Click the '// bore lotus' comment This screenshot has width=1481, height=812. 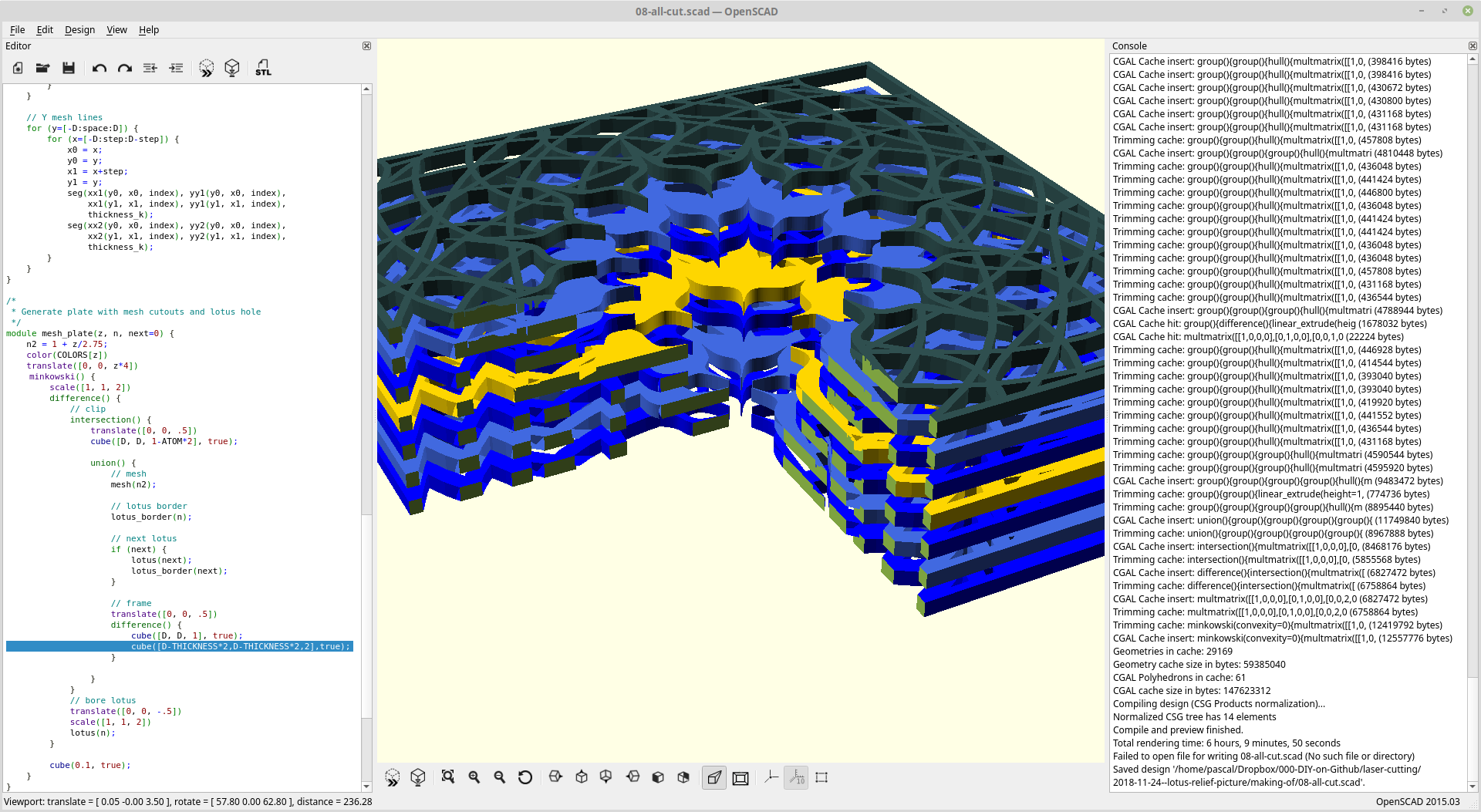(x=103, y=700)
